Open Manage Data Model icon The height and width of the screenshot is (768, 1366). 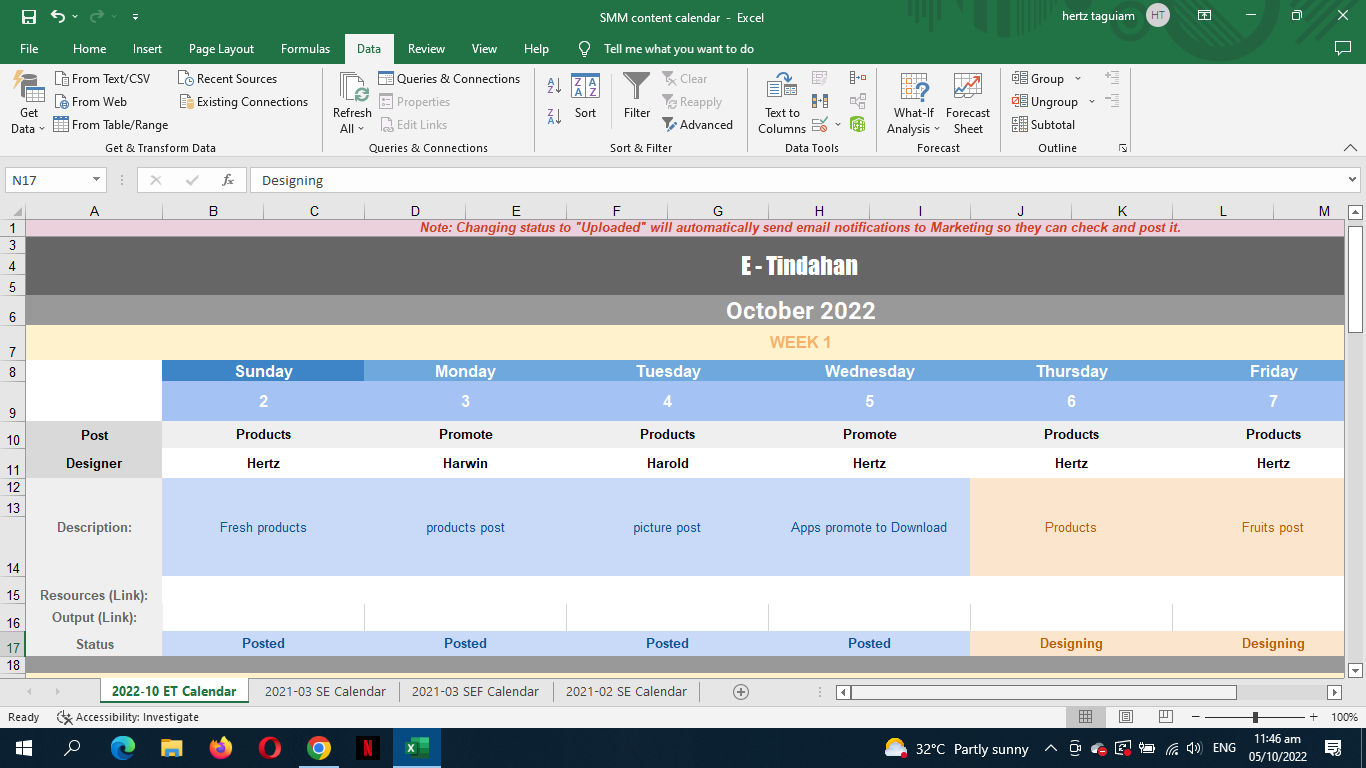coord(858,124)
